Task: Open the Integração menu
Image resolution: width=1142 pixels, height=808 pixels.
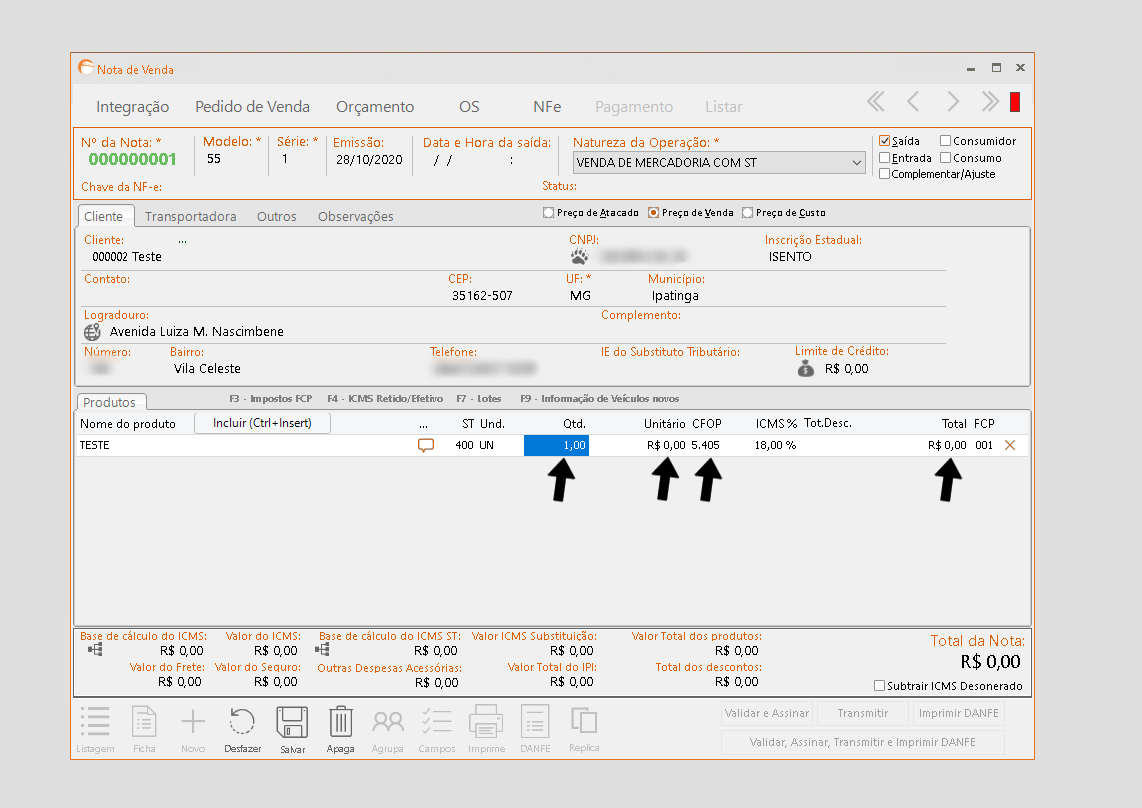Action: click(x=133, y=106)
